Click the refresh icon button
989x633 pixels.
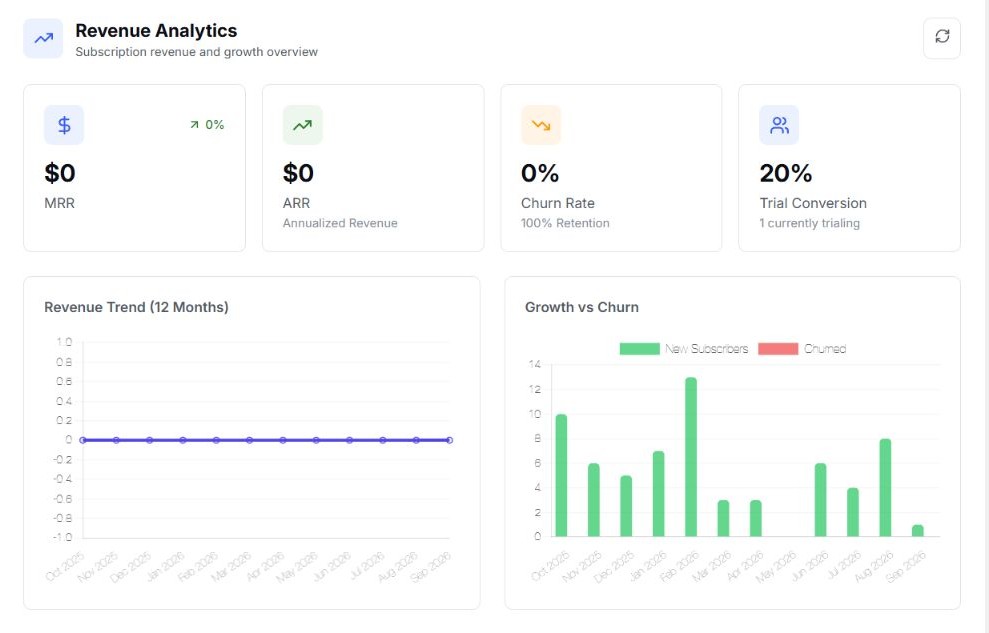(x=942, y=38)
